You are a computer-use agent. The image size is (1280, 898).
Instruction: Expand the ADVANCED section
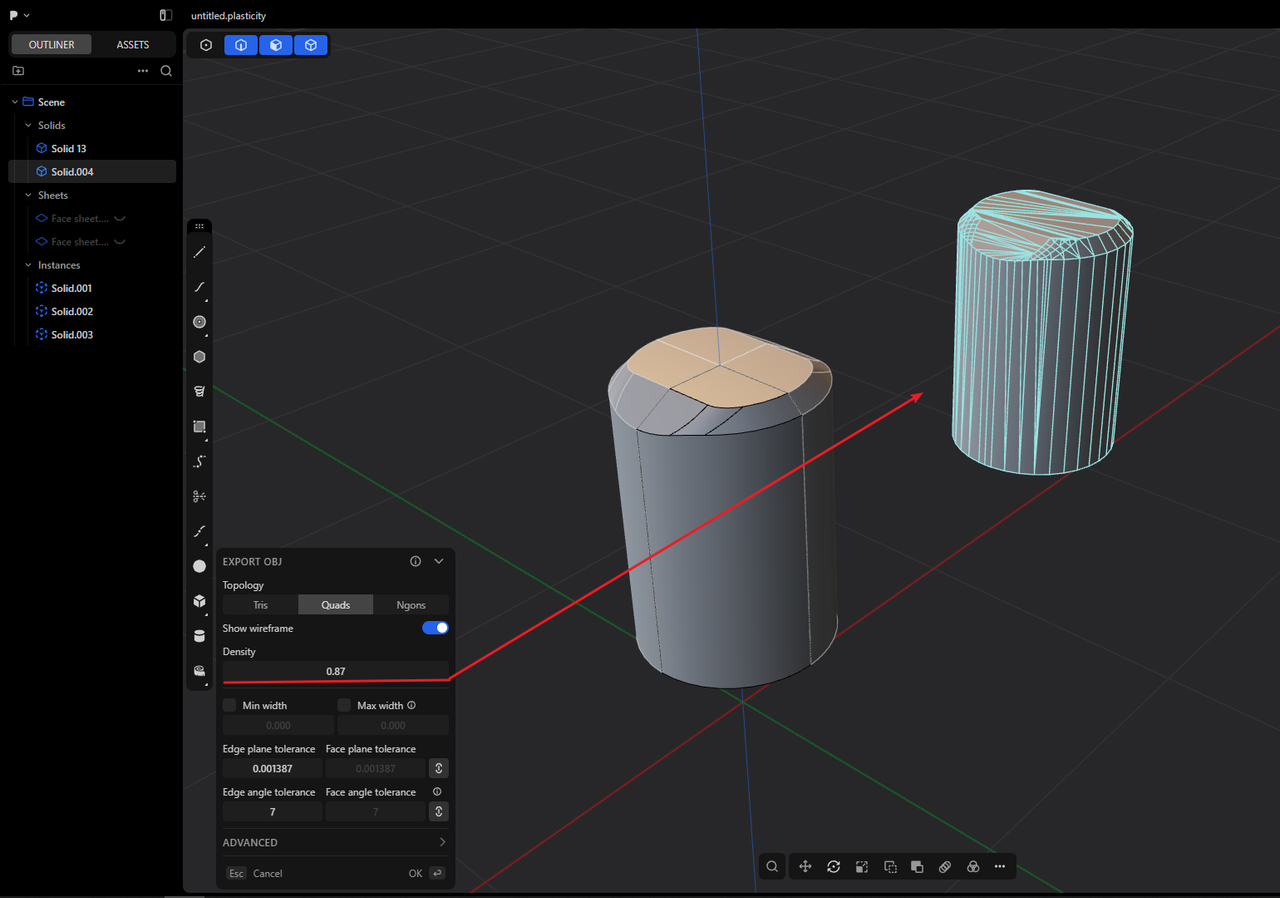pos(335,842)
